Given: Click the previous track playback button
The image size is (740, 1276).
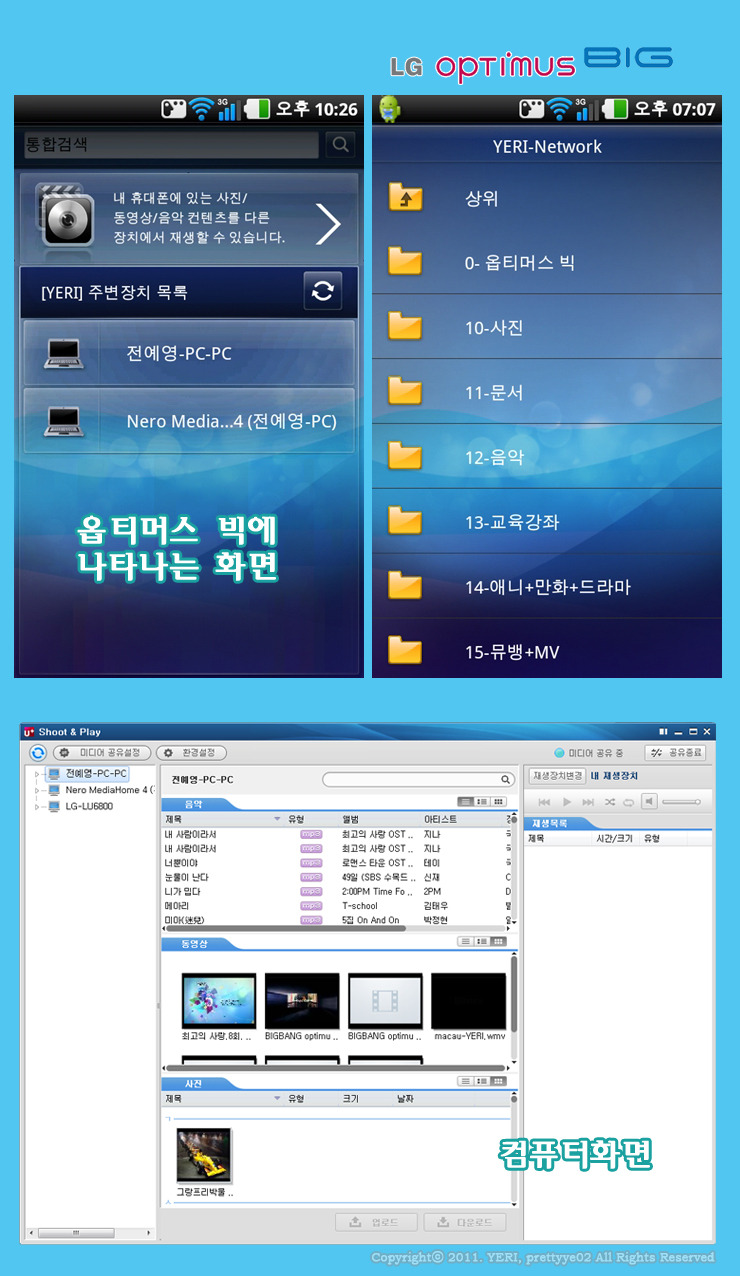Looking at the screenshot, I should click(x=545, y=802).
